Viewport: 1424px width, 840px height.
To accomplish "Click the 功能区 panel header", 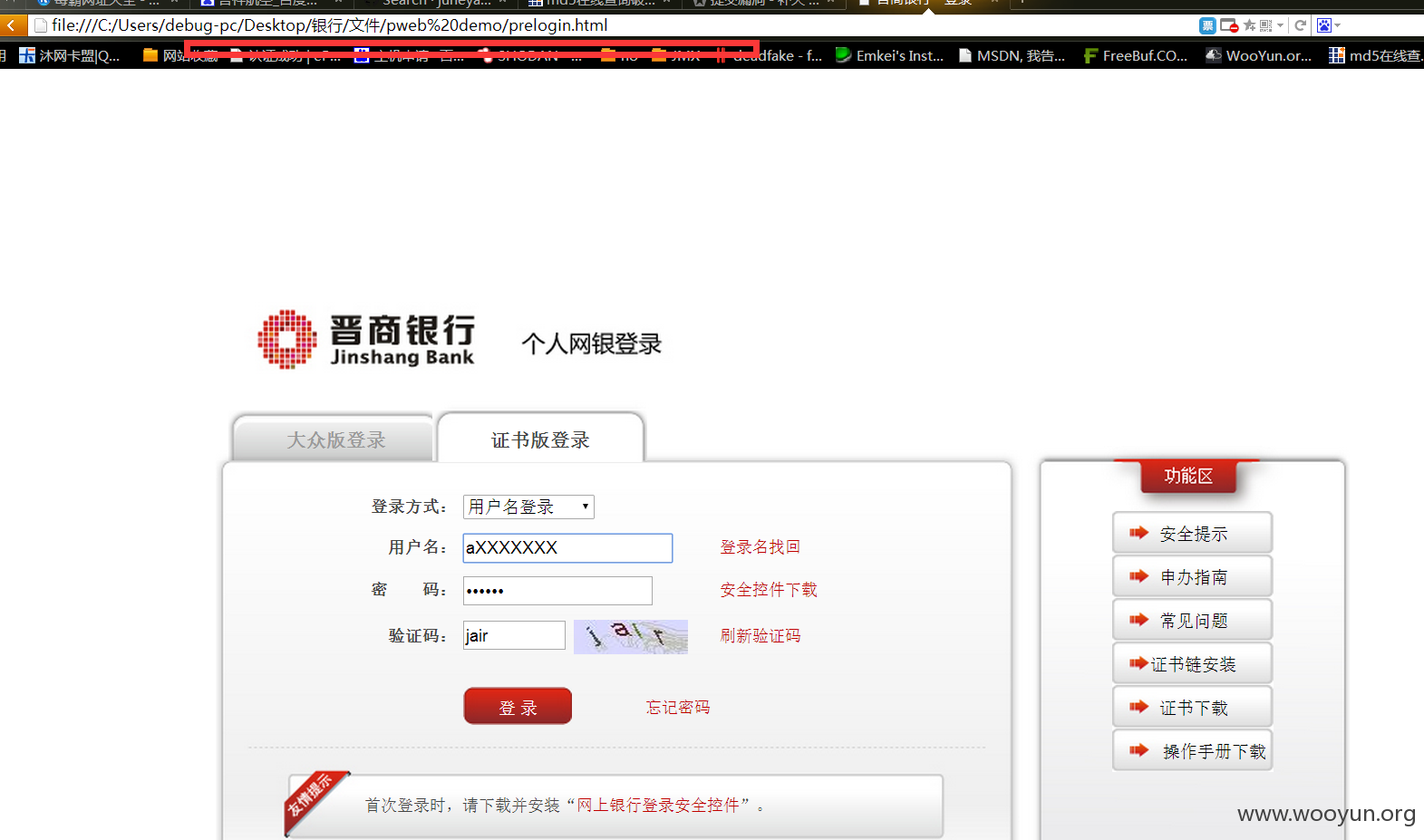I will 1188,476.
